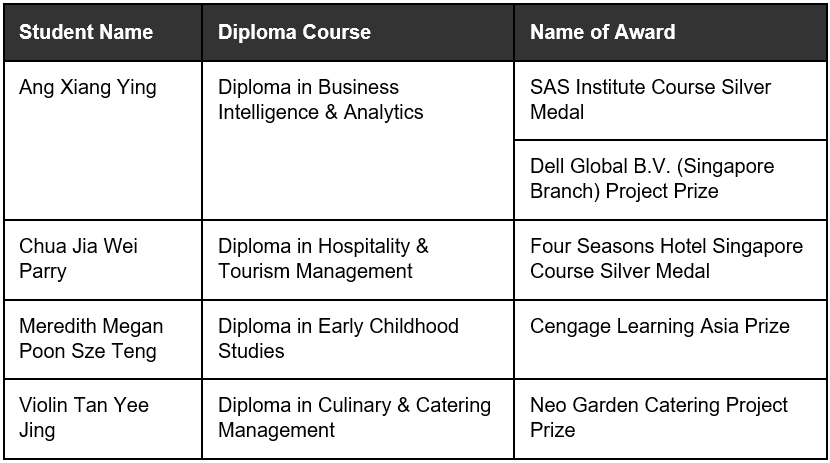Click the word Catering in the Culinary course cell
The height and width of the screenshot is (463, 830).
[453, 406]
